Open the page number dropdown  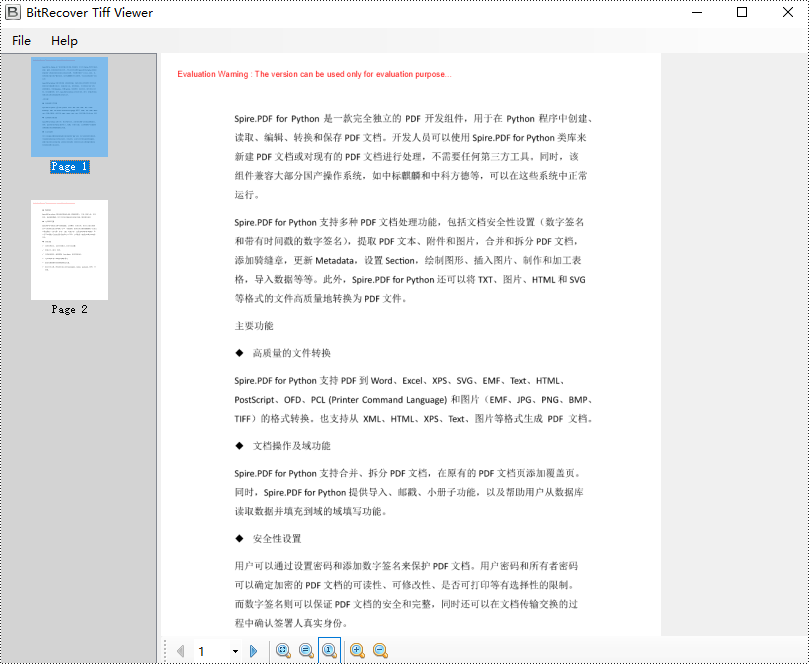click(235, 652)
